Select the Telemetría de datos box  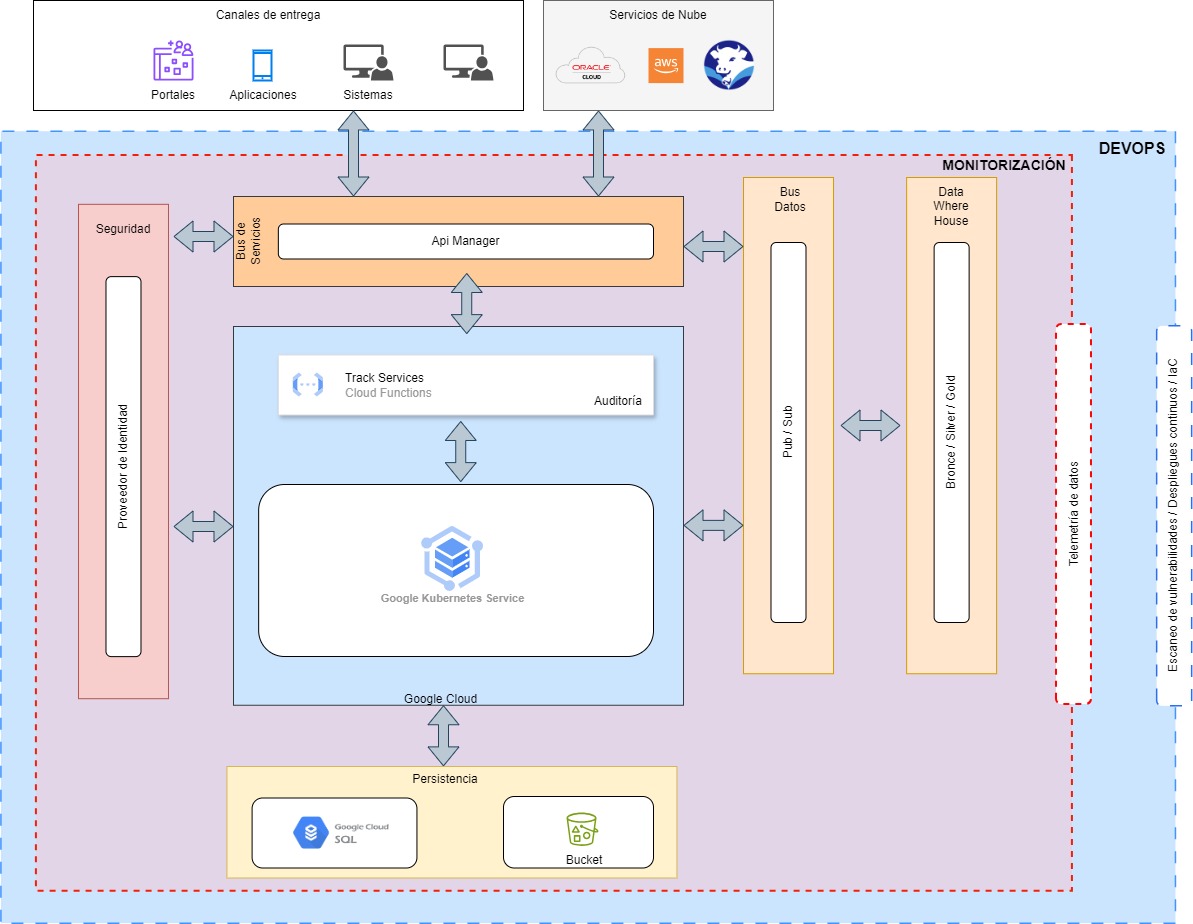click(1074, 514)
